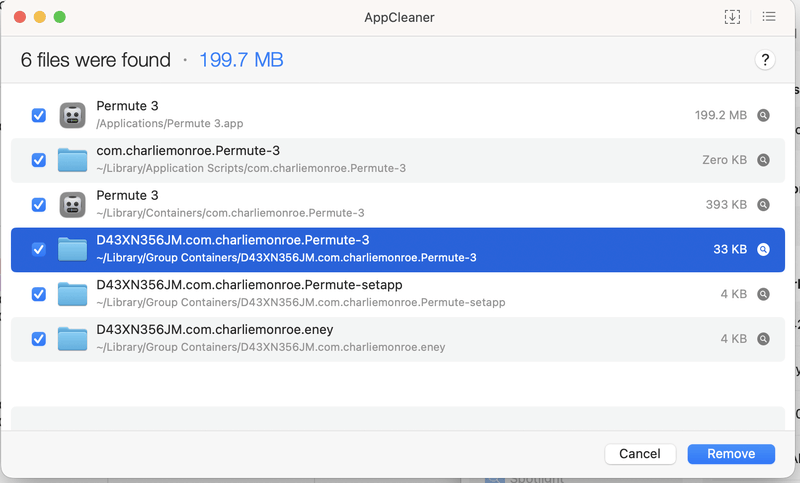Click the Cancel button
Screen dimensions: 800x483
(639, 454)
